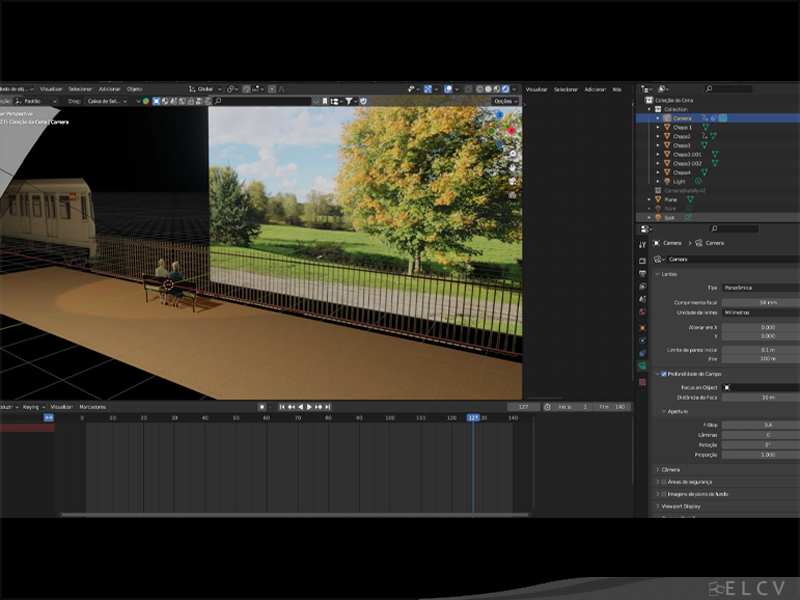Open the Adicionar menu in 3D viewport
Viewport: 800px width, 600px height.
109,89
